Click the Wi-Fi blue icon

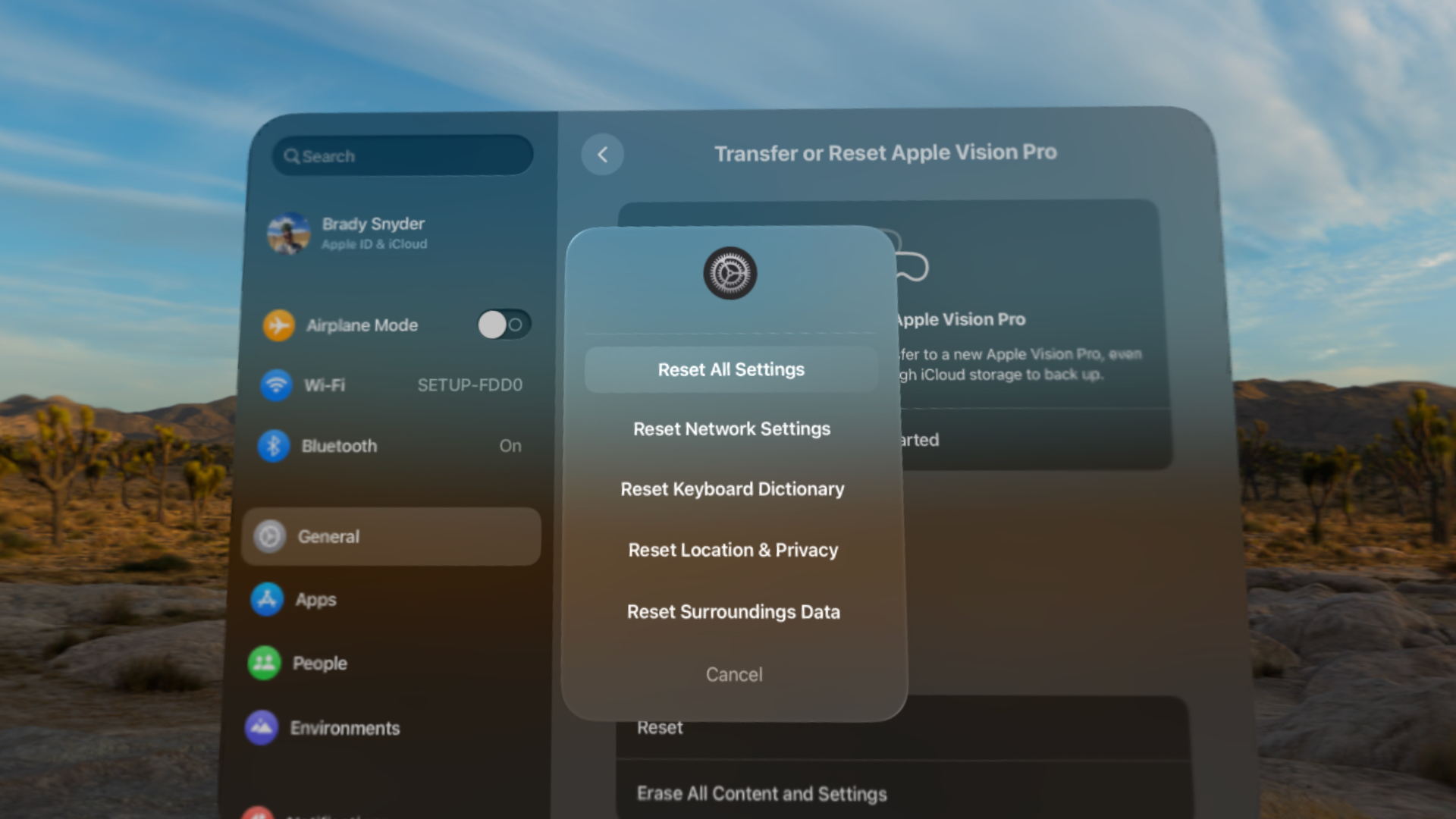(276, 385)
